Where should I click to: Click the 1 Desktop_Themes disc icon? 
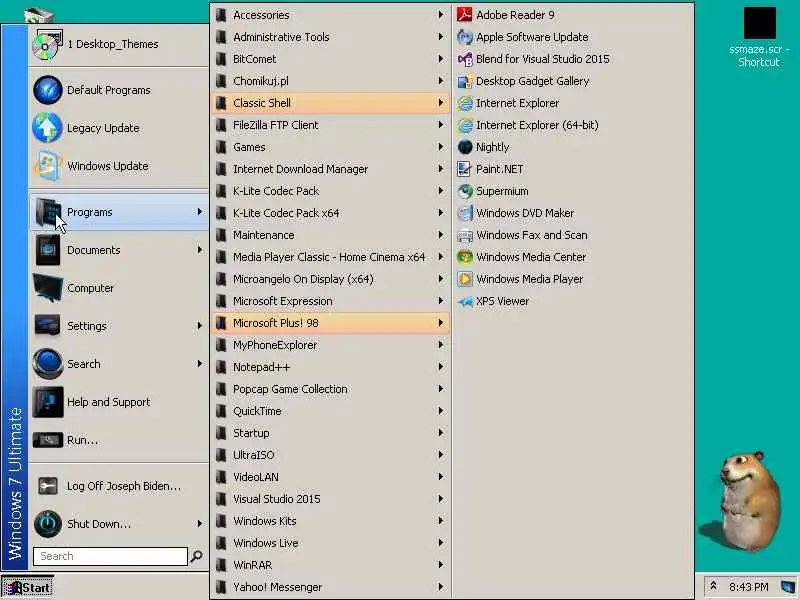47,44
